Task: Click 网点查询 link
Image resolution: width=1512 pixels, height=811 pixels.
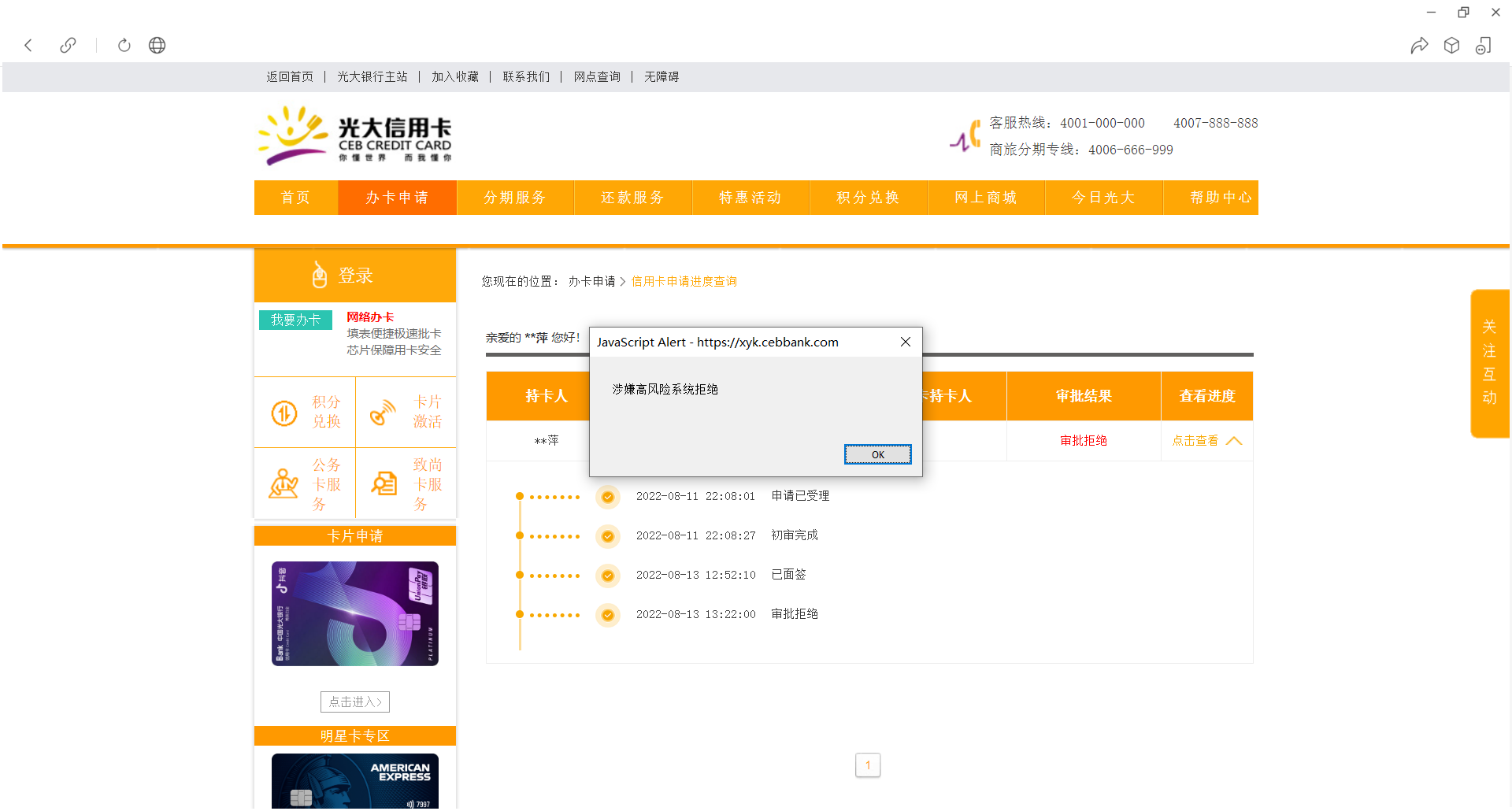Action: (x=597, y=76)
